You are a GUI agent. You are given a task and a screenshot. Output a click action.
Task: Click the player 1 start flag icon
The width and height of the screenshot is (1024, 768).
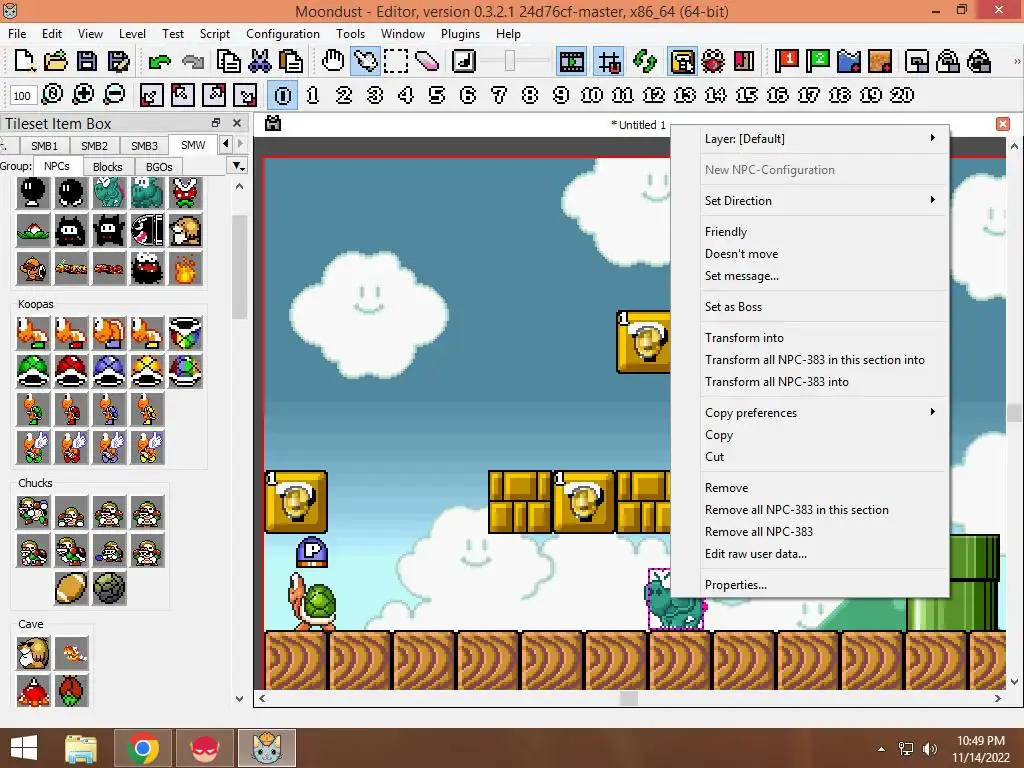click(786, 61)
